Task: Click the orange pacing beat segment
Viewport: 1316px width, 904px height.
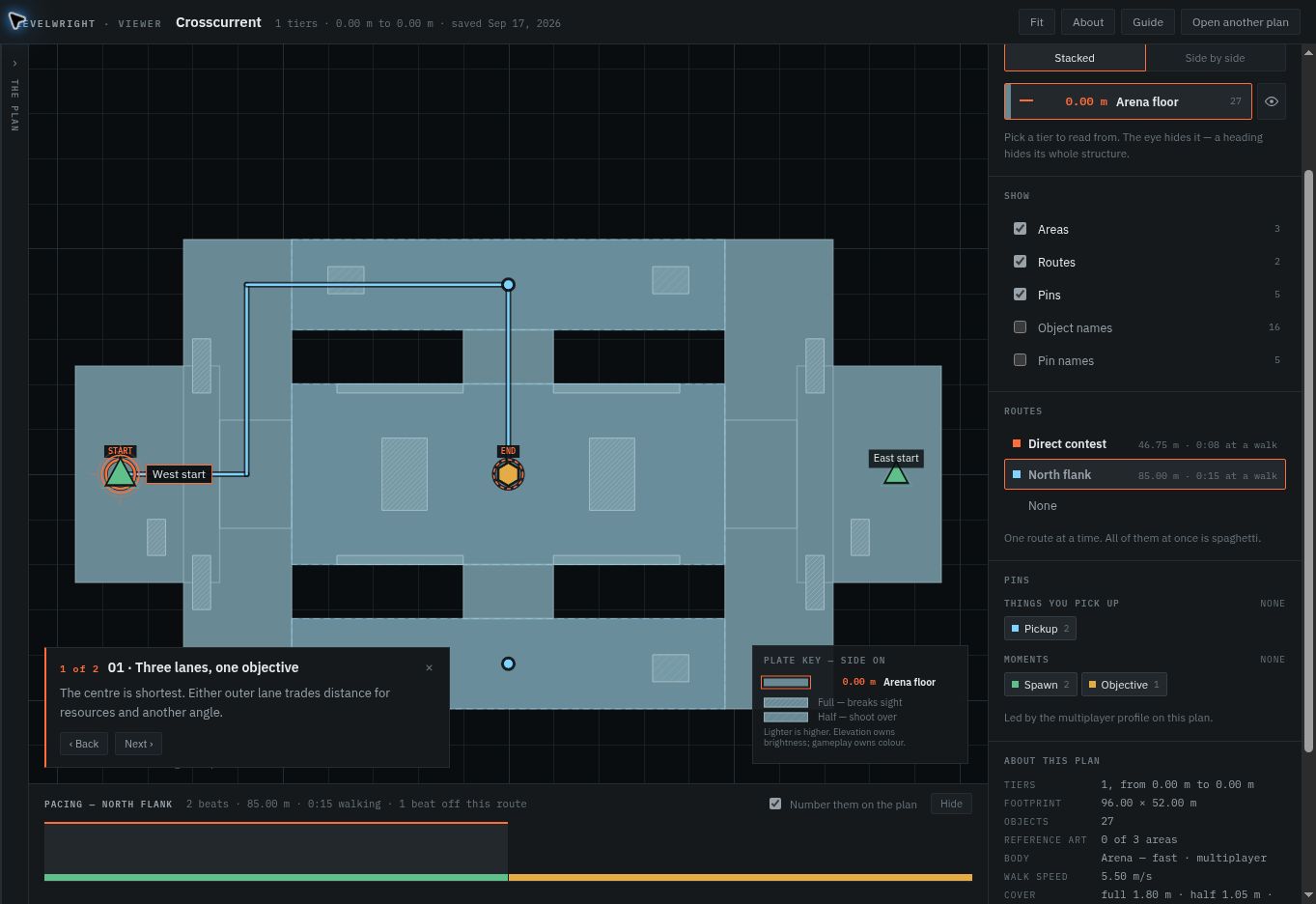Action: tap(741, 877)
